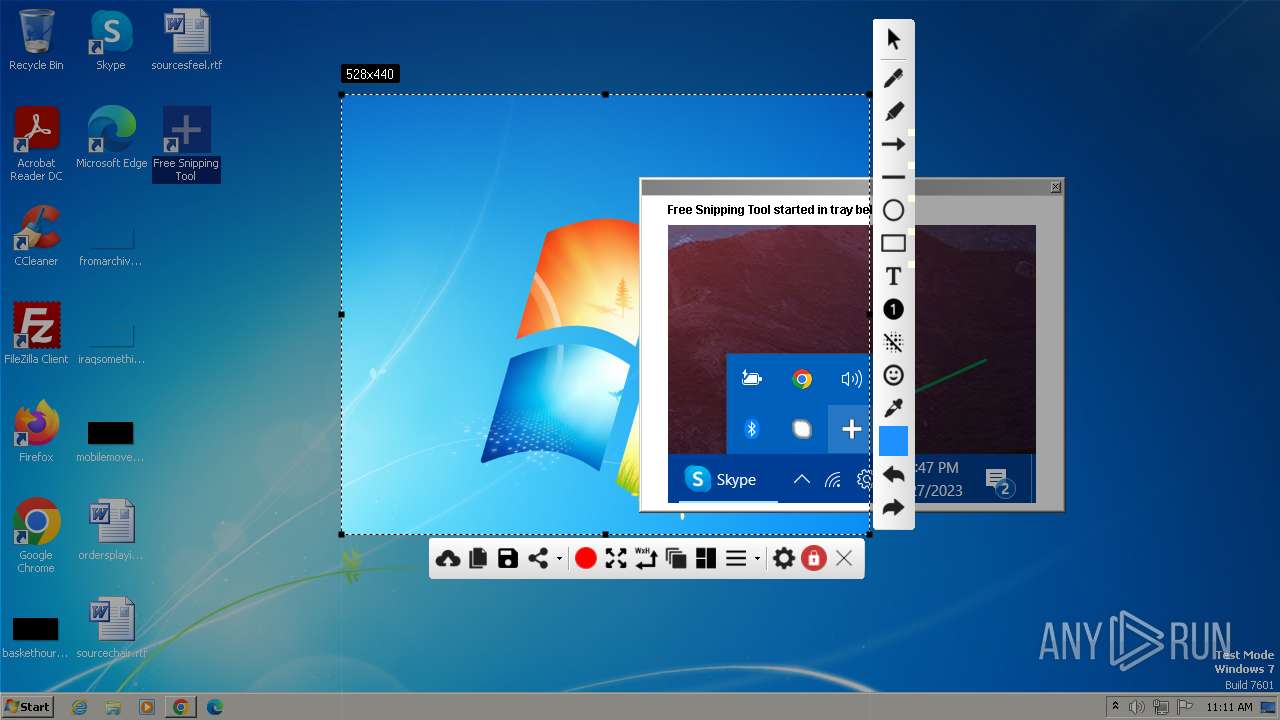Open the volume tray icon

click(1136, 707)
